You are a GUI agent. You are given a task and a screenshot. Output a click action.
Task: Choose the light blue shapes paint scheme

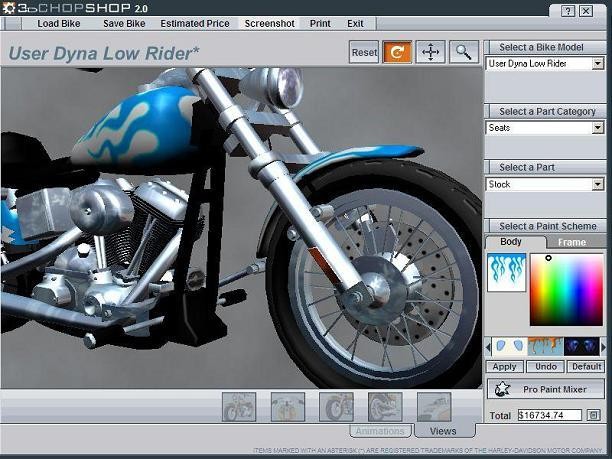[x=509, y=347]
